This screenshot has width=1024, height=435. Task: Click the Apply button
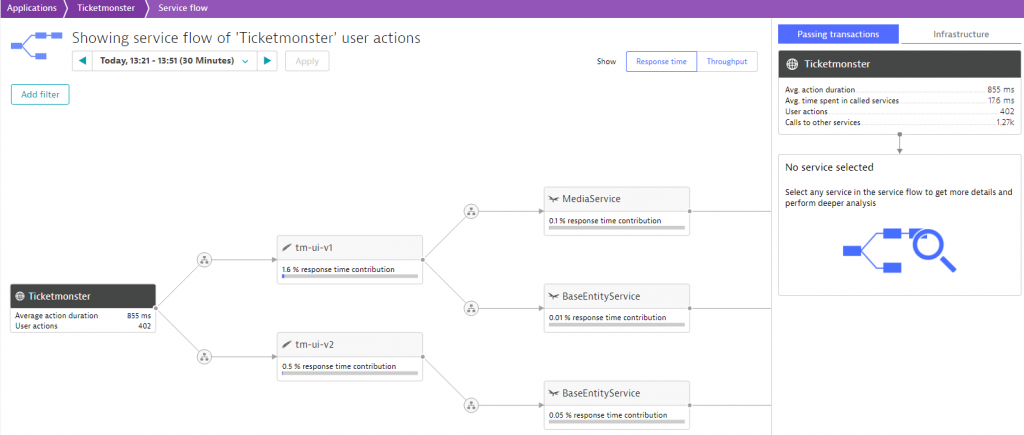point(307,61)
